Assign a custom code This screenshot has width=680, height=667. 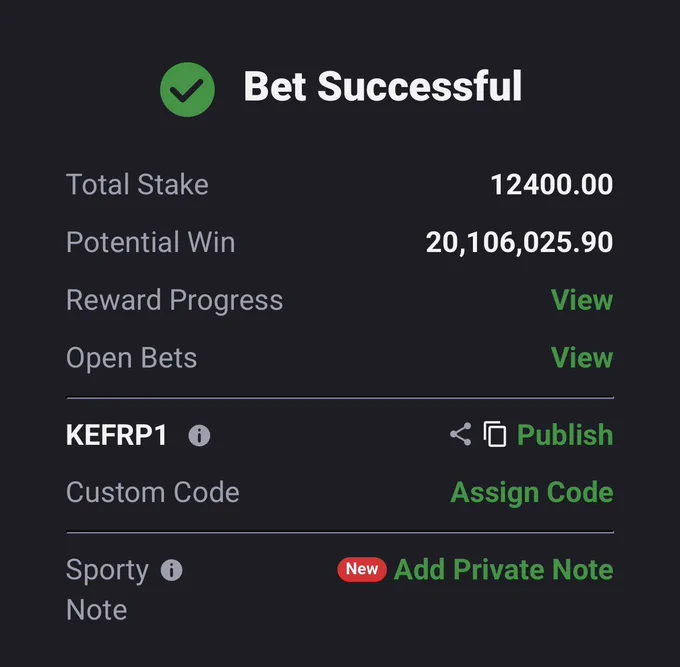pyautogui.click(x=532, y=493)
